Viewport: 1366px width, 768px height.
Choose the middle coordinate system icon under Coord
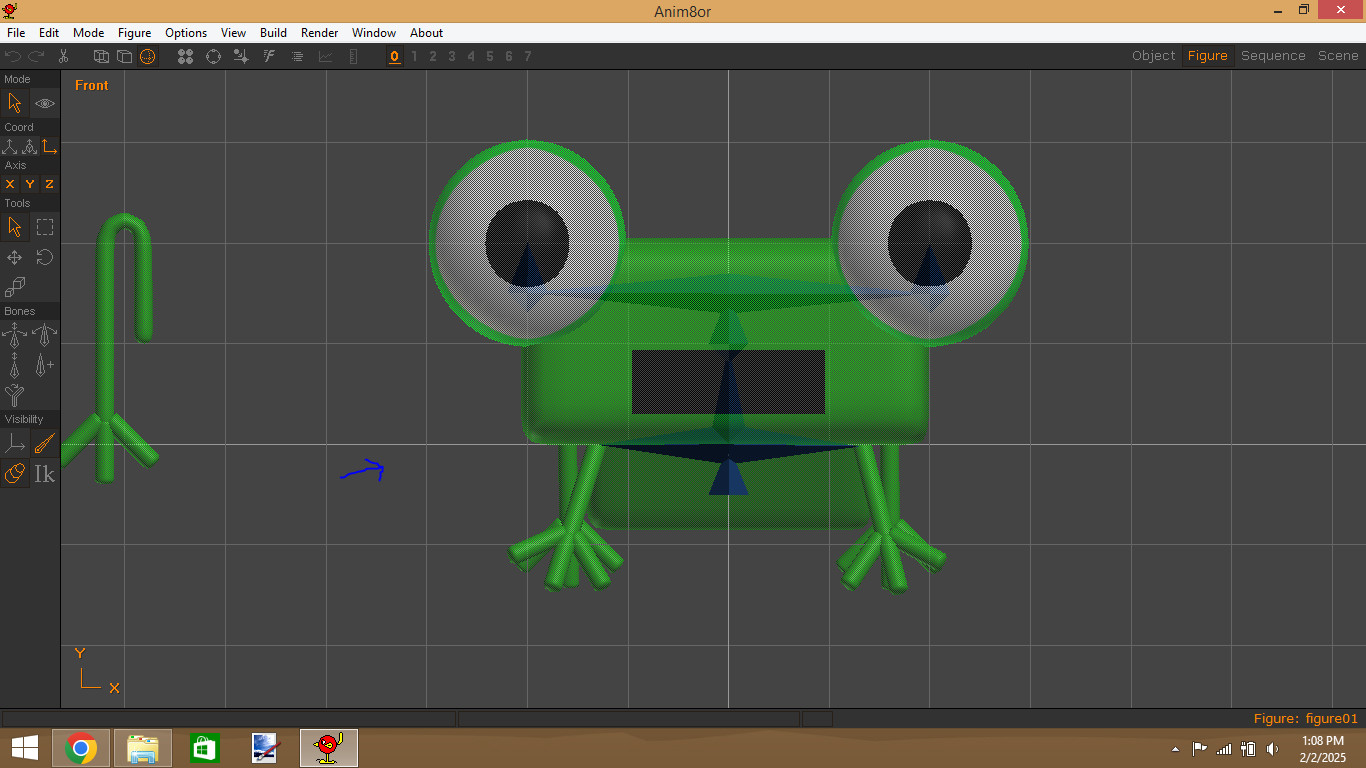pyautogui.click(x=29, y=147)
